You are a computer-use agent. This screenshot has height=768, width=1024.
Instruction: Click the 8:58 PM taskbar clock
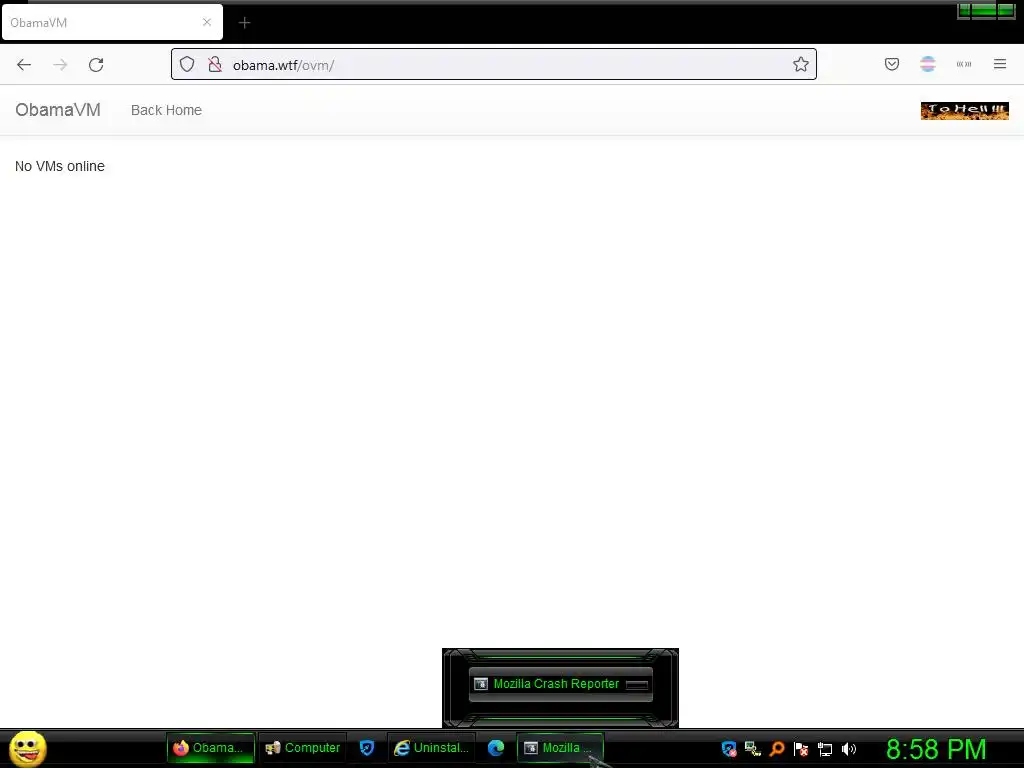pyautogui.click(x=936, y=749)
